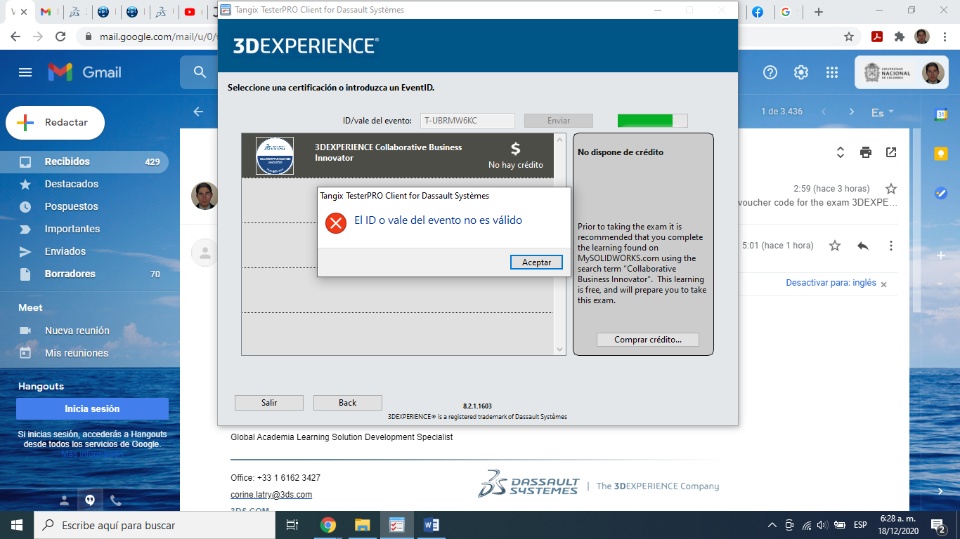Close the translation bar with x

(883, 284)
